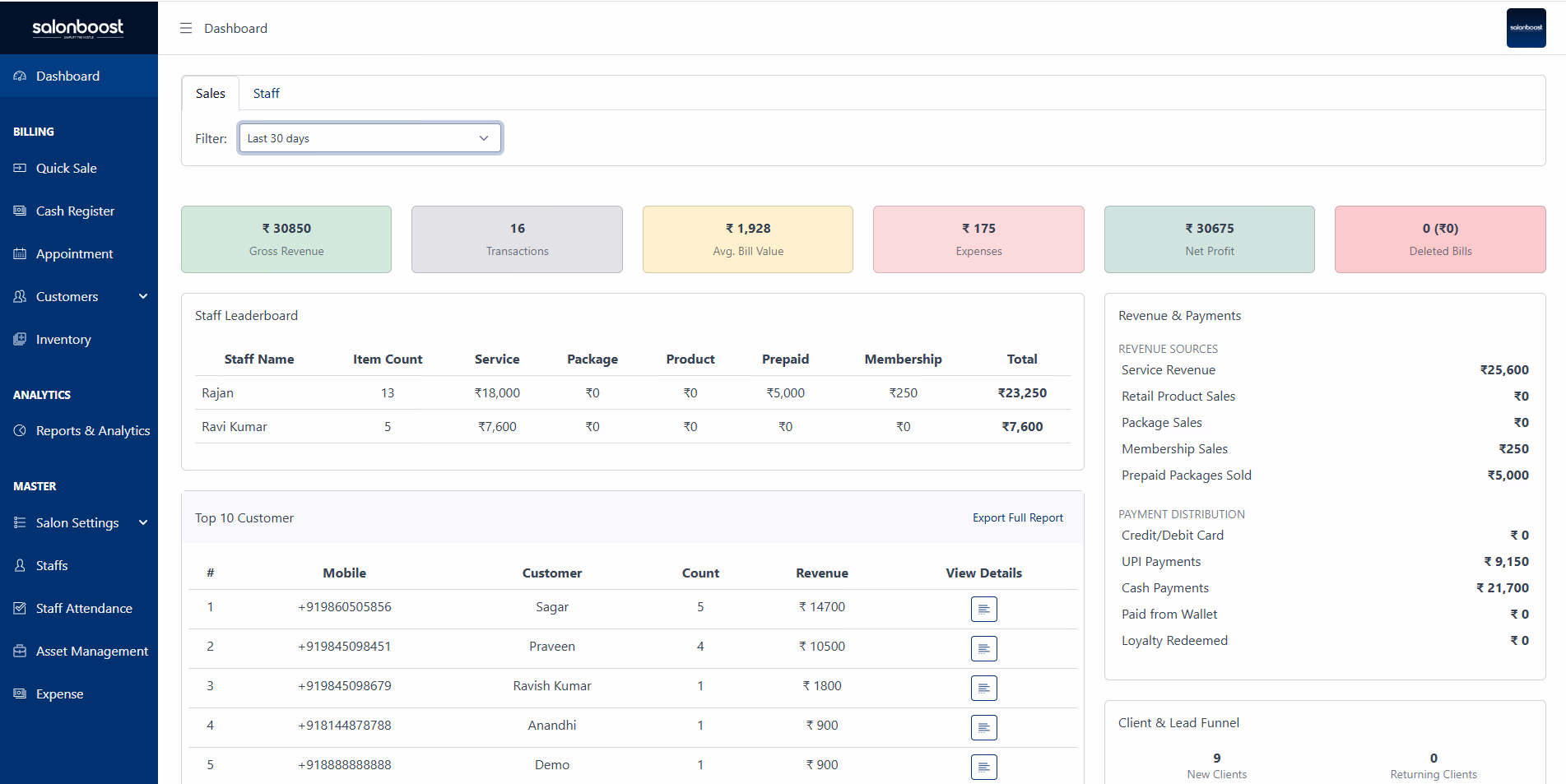Open the salonboost profile avatar
The width and height of the screenshot is (1566, 784).
(x=1526, y=28)
